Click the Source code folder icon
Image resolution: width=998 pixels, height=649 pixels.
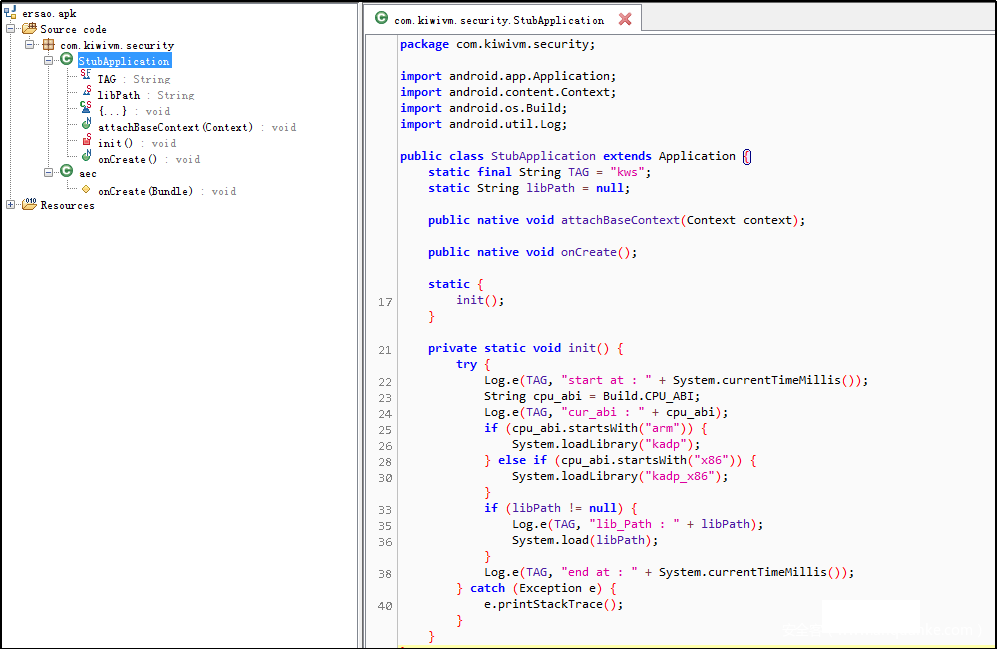[29, 29]
